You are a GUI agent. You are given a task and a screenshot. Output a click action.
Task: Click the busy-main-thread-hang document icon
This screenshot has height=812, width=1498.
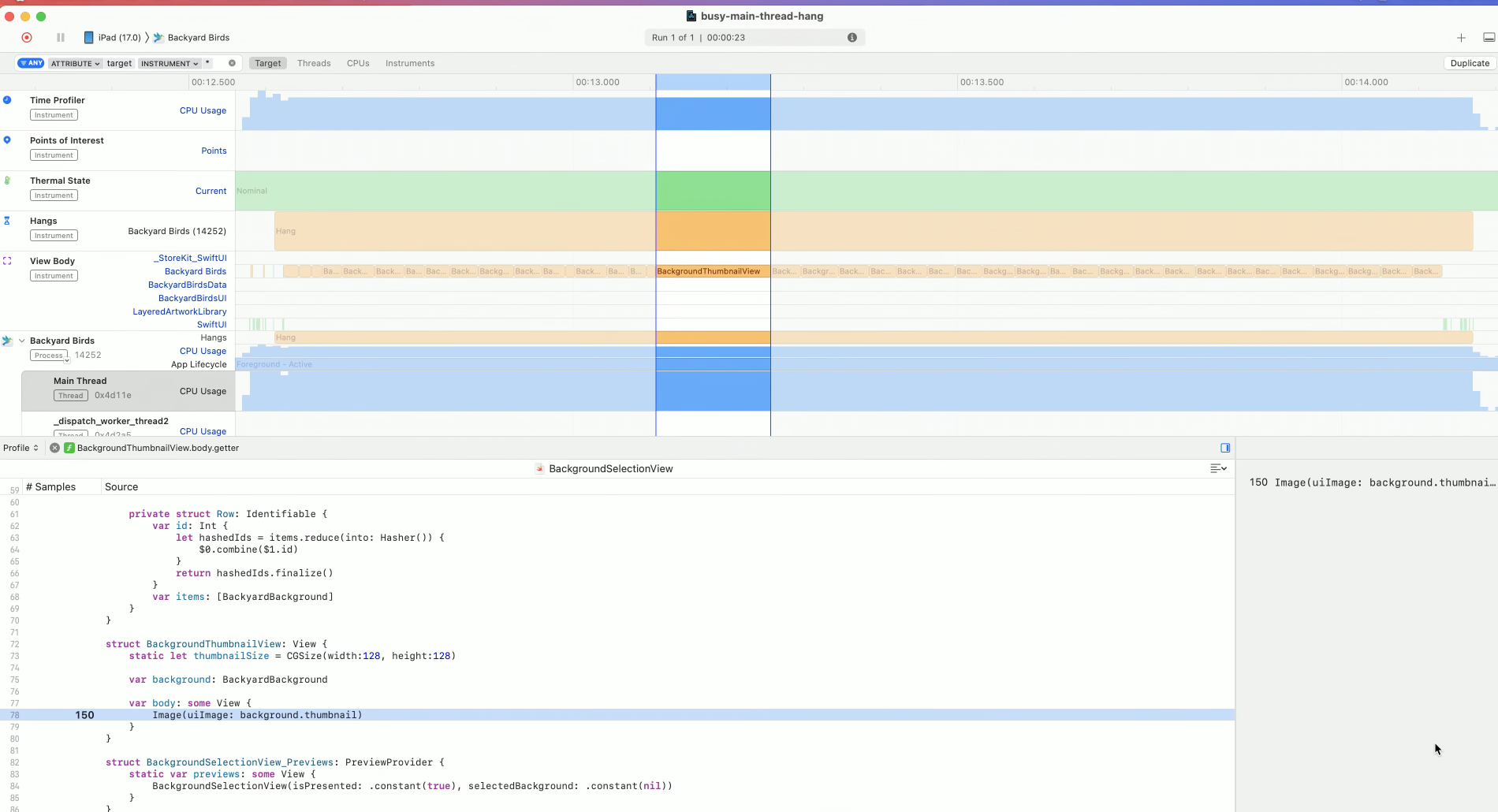tap(691, 16)
